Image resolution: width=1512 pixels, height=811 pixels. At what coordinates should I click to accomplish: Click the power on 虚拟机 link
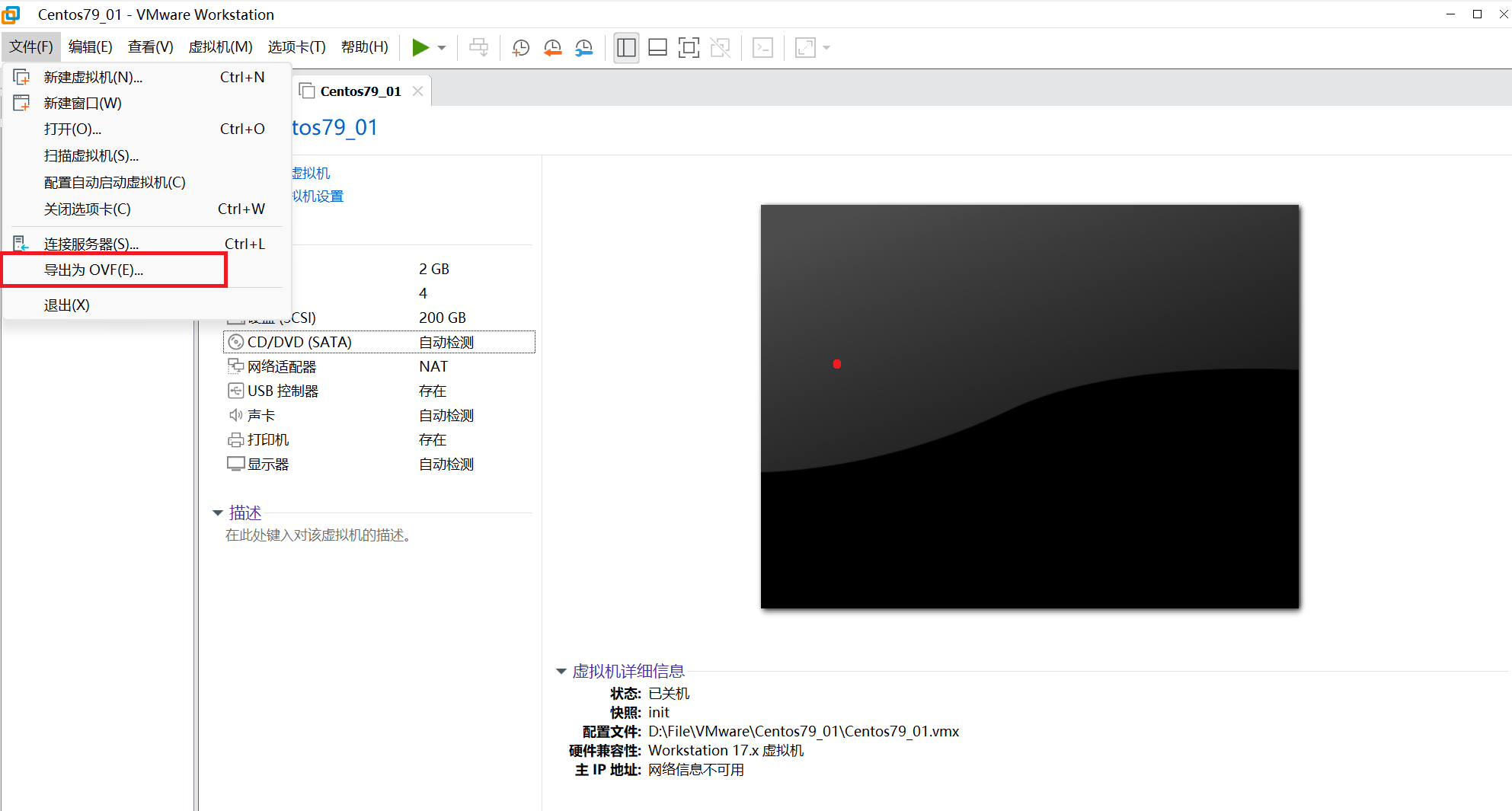point(311,173)
